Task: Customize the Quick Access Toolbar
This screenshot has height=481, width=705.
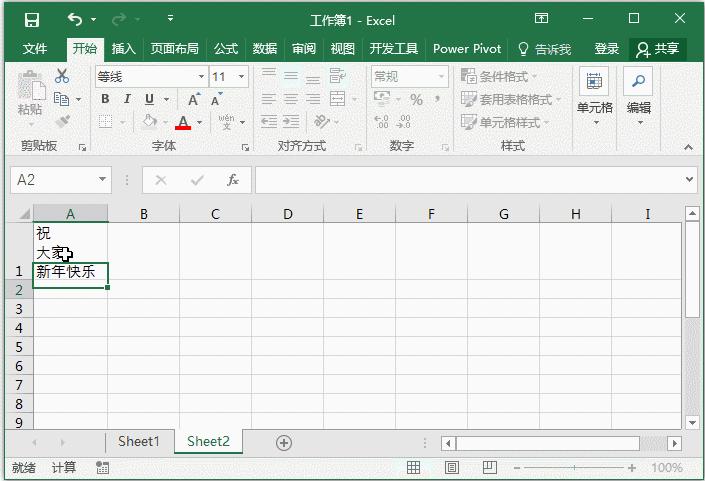Action: 170,18
